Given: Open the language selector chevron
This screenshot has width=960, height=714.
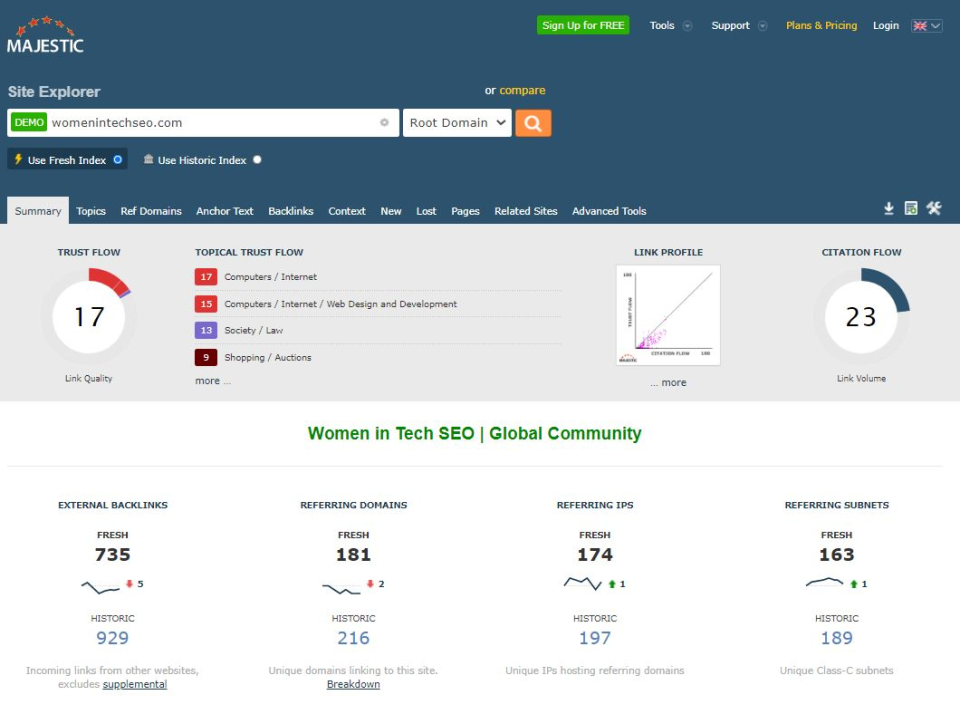Looking at the screenshot, I should coord(935,26).
